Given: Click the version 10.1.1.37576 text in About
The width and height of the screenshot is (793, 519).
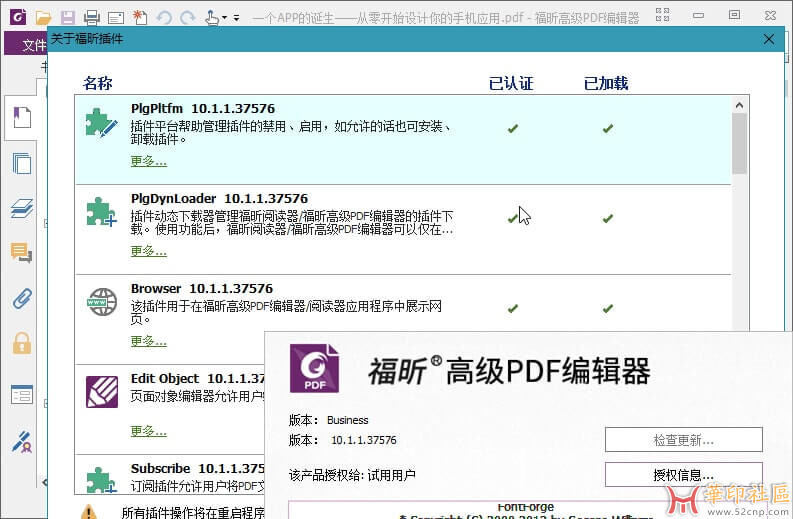Looking at the screenshot, I should (x=364, y=440).
